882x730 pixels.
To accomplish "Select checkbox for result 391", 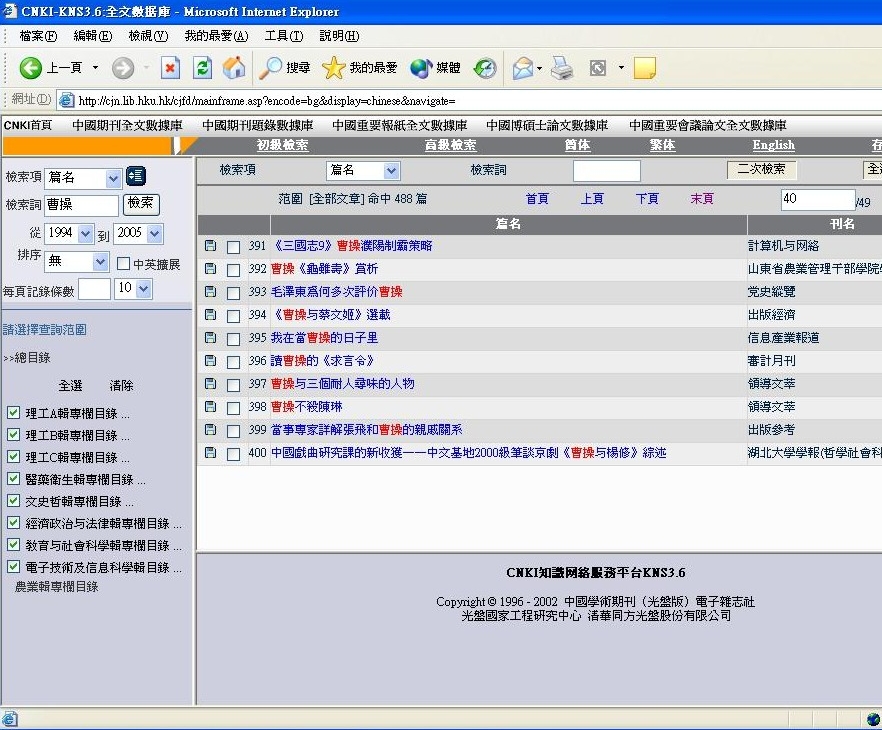I will 233,247.
